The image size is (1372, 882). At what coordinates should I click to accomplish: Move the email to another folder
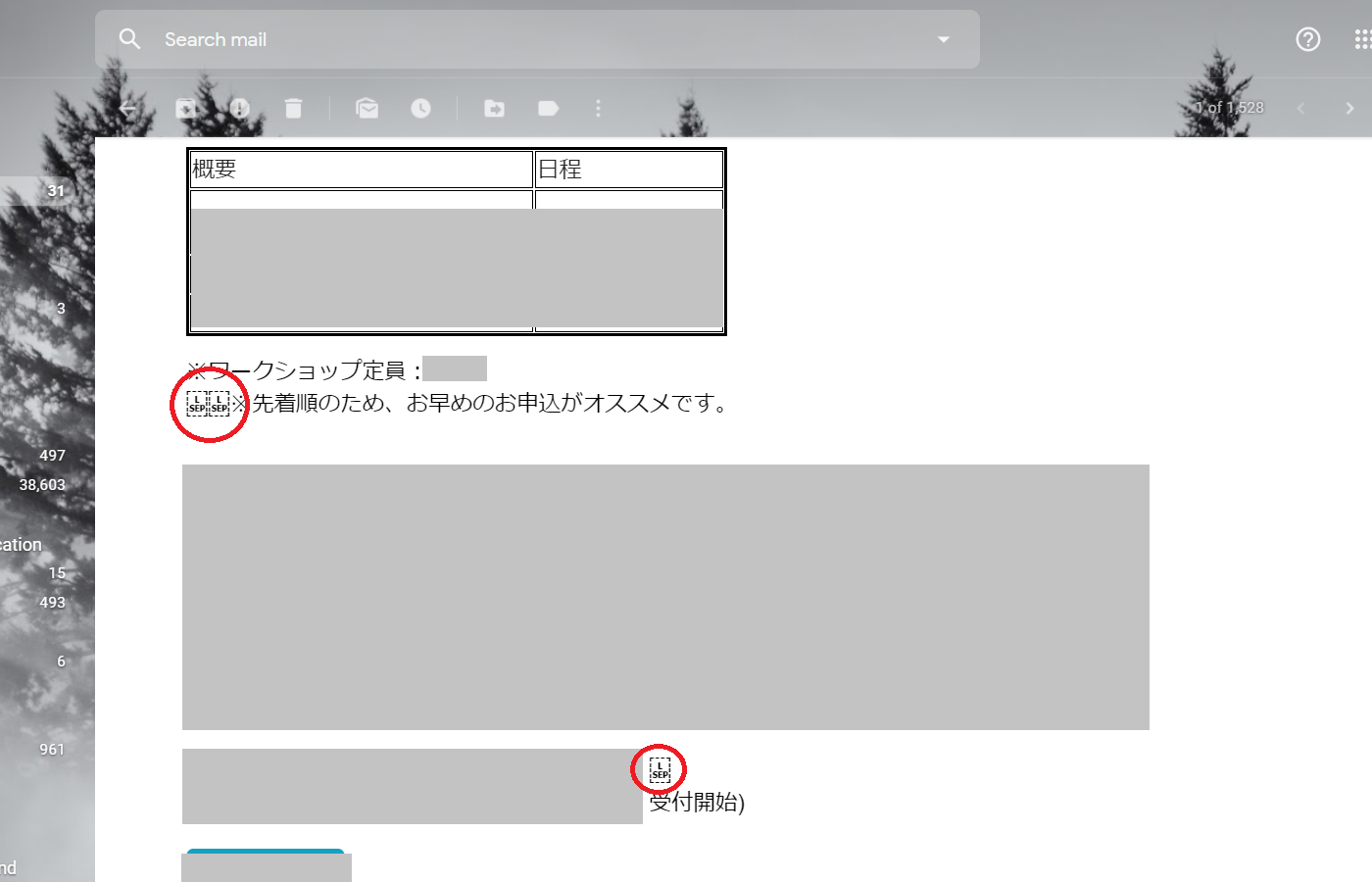[494, 108]
